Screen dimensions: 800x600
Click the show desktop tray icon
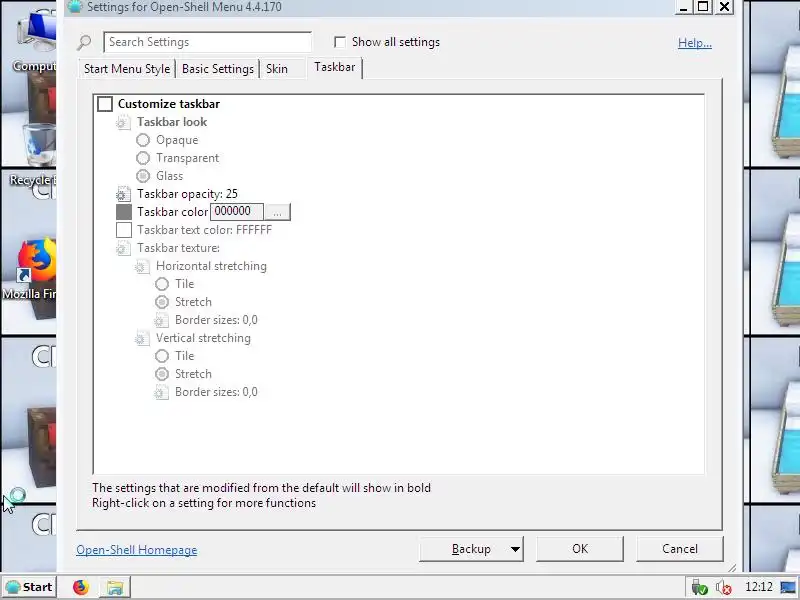click(788, 587)
